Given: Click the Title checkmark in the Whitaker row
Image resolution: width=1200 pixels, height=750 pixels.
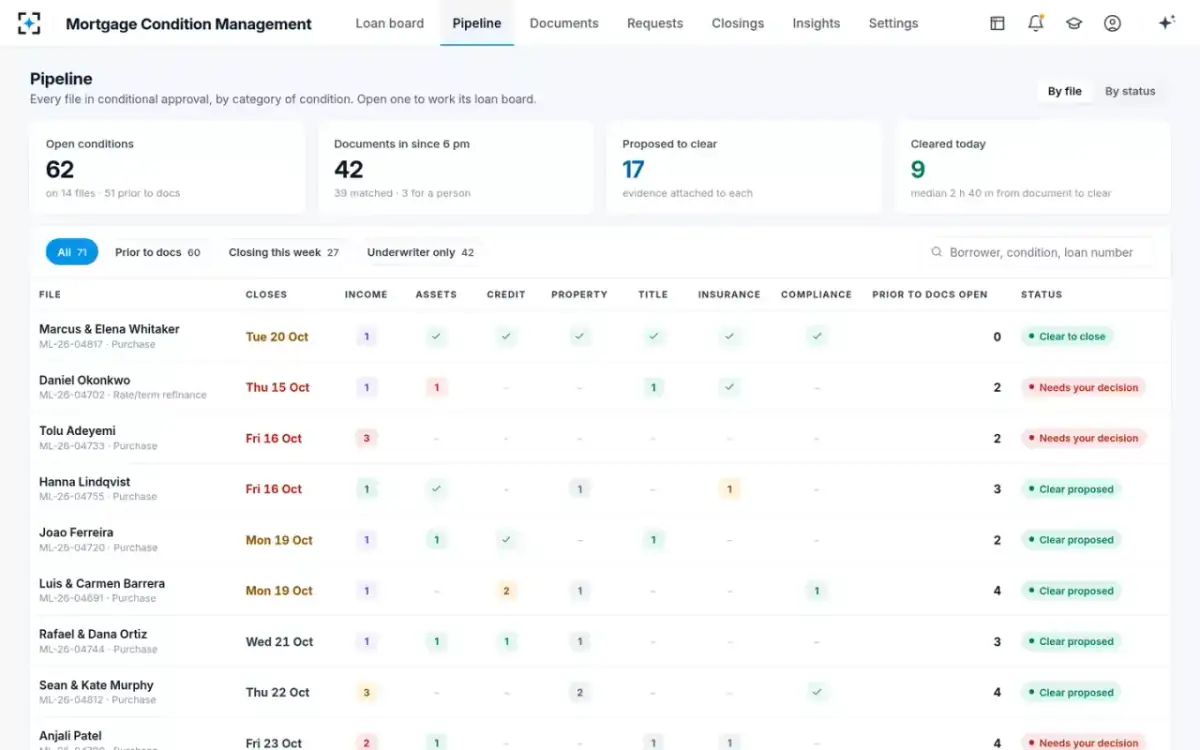Looking at the screenshot, I should [653, 337].
